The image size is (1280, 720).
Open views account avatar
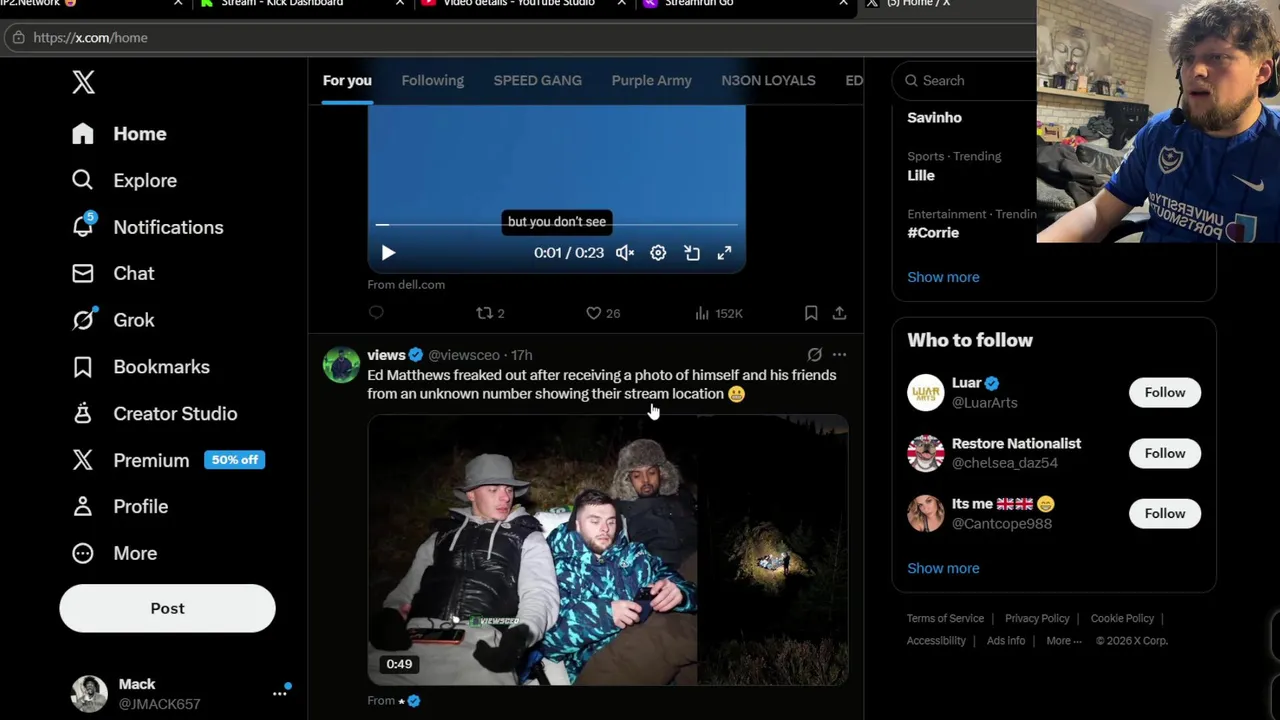(341, 365)
